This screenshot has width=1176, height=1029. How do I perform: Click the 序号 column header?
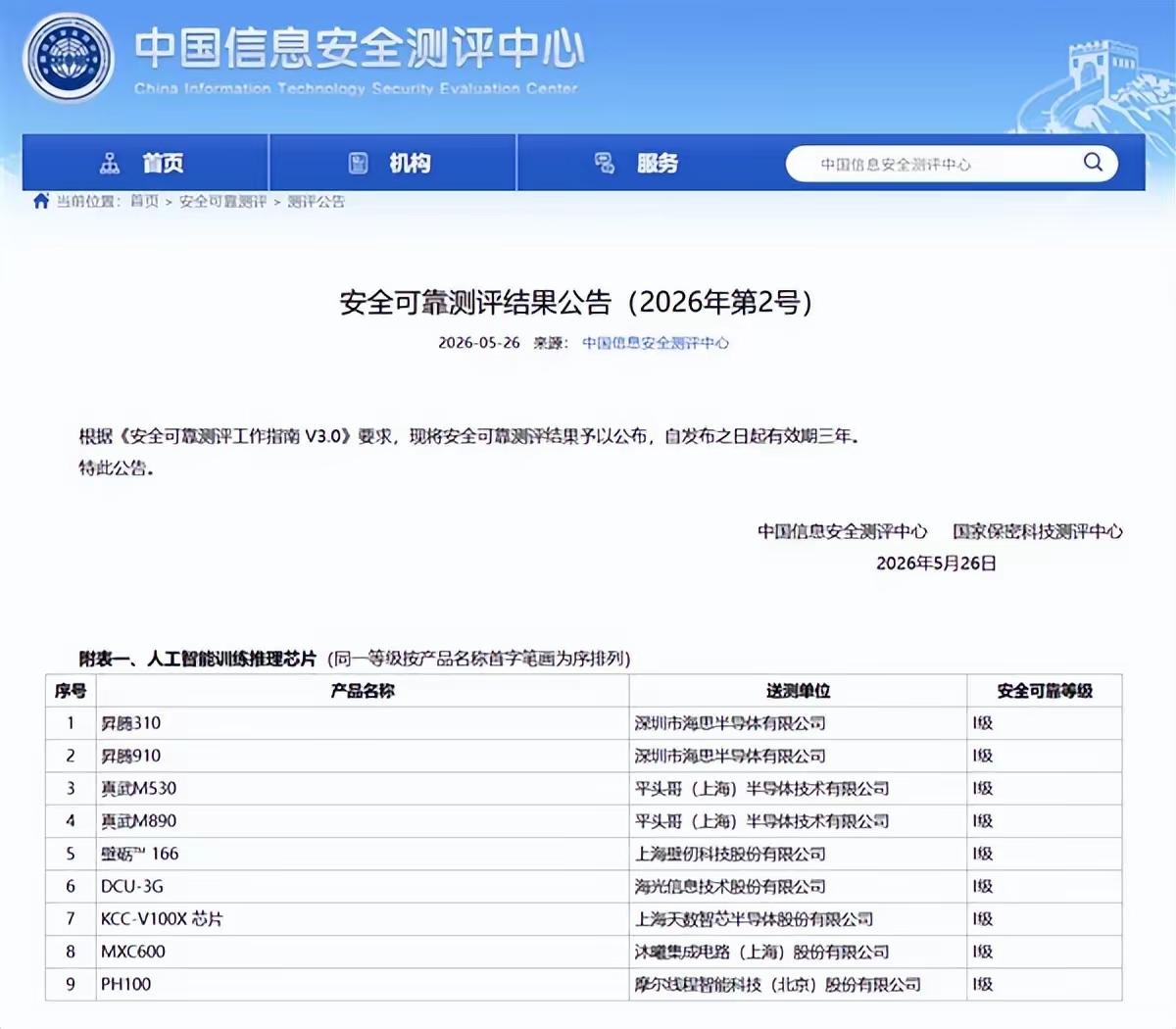(71, 691)
